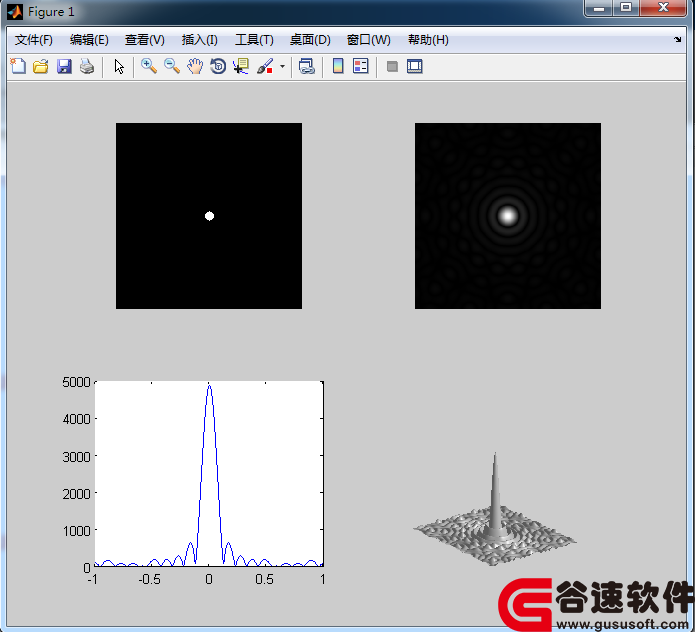Open the 插入(I) menu

coord(199,40)
